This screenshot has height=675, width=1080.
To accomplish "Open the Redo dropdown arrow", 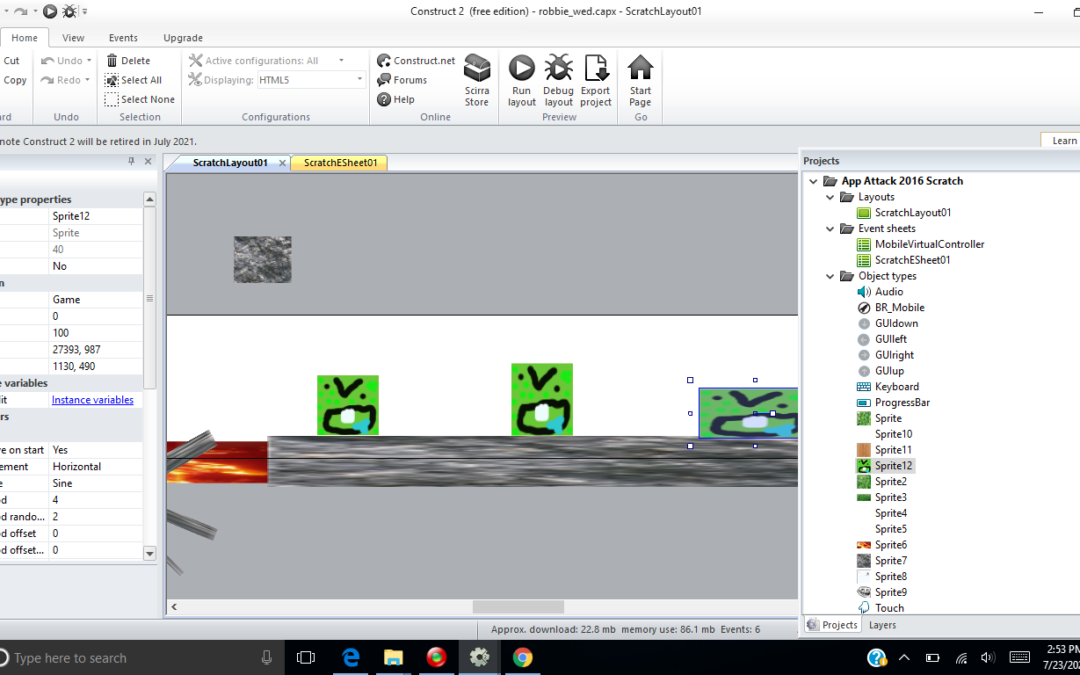I will tap(87, 80).
